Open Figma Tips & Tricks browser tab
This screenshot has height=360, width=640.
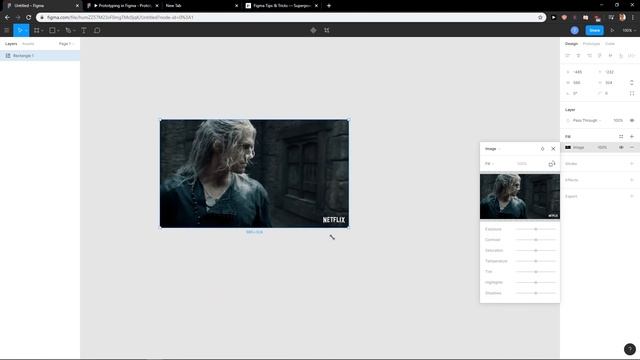[281, 6]
